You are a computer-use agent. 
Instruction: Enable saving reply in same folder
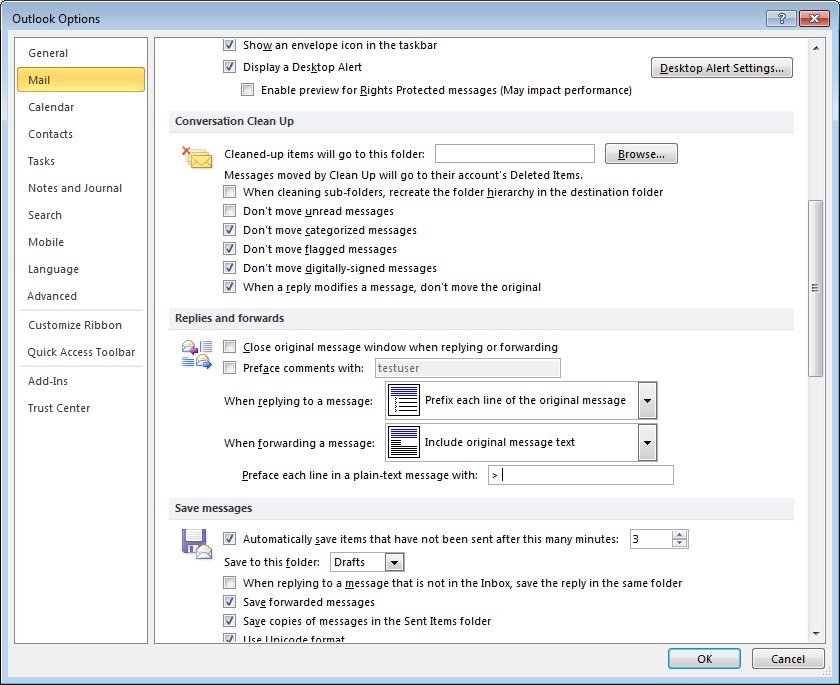(229, 583)
